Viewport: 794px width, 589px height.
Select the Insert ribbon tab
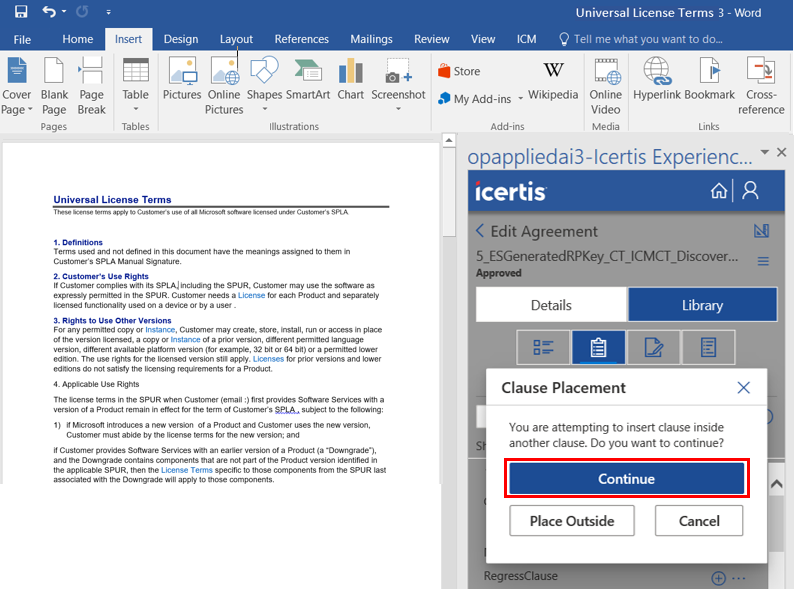[x=128, y=39]
